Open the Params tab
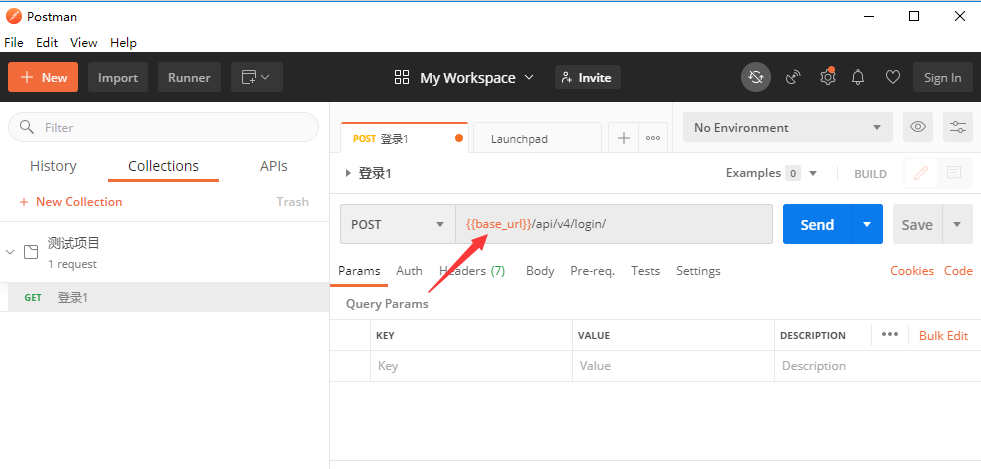The height and width of the screenshot is (469, 981). tap(359, 271)
